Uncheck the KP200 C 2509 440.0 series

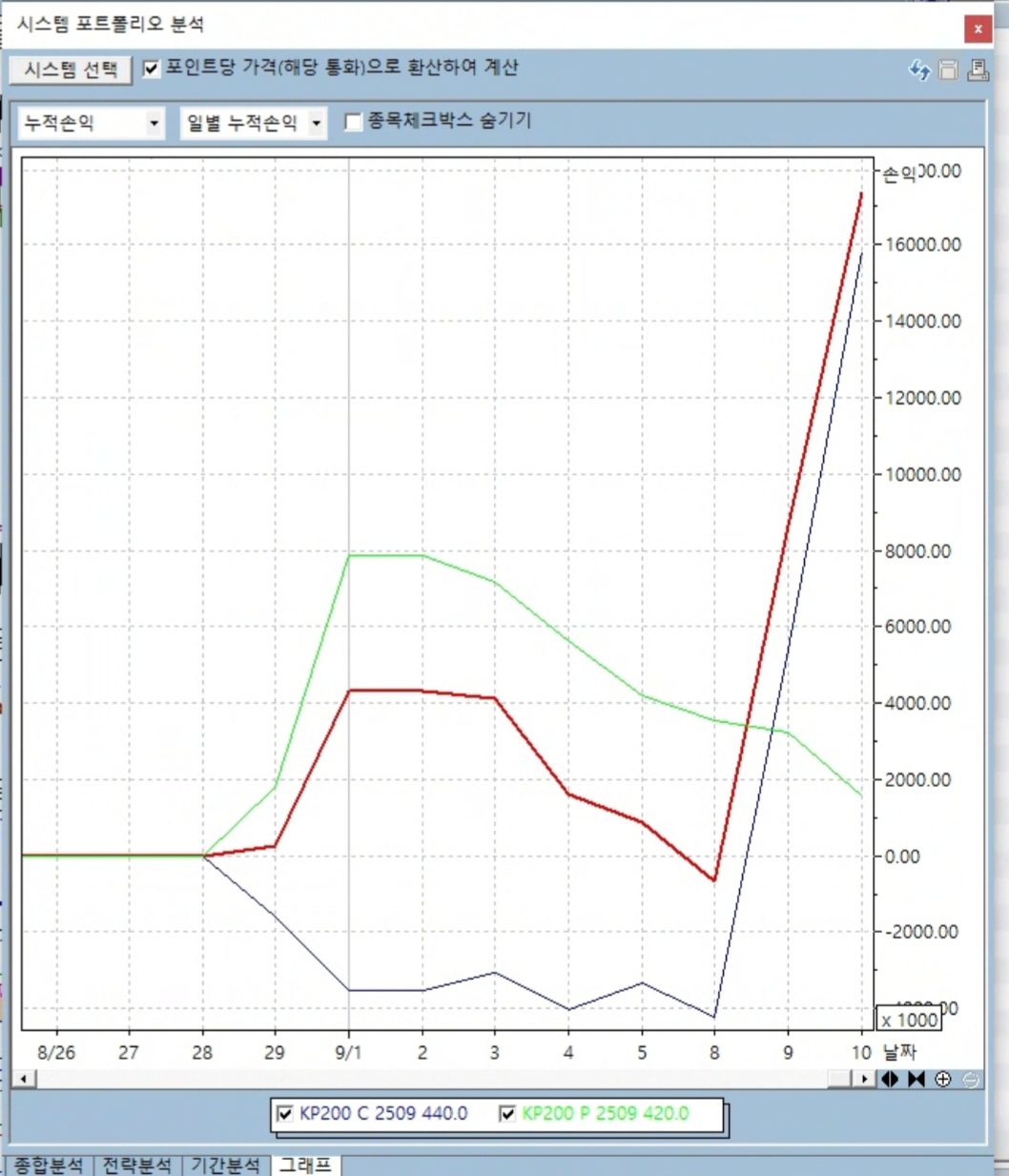[284, 1113]
